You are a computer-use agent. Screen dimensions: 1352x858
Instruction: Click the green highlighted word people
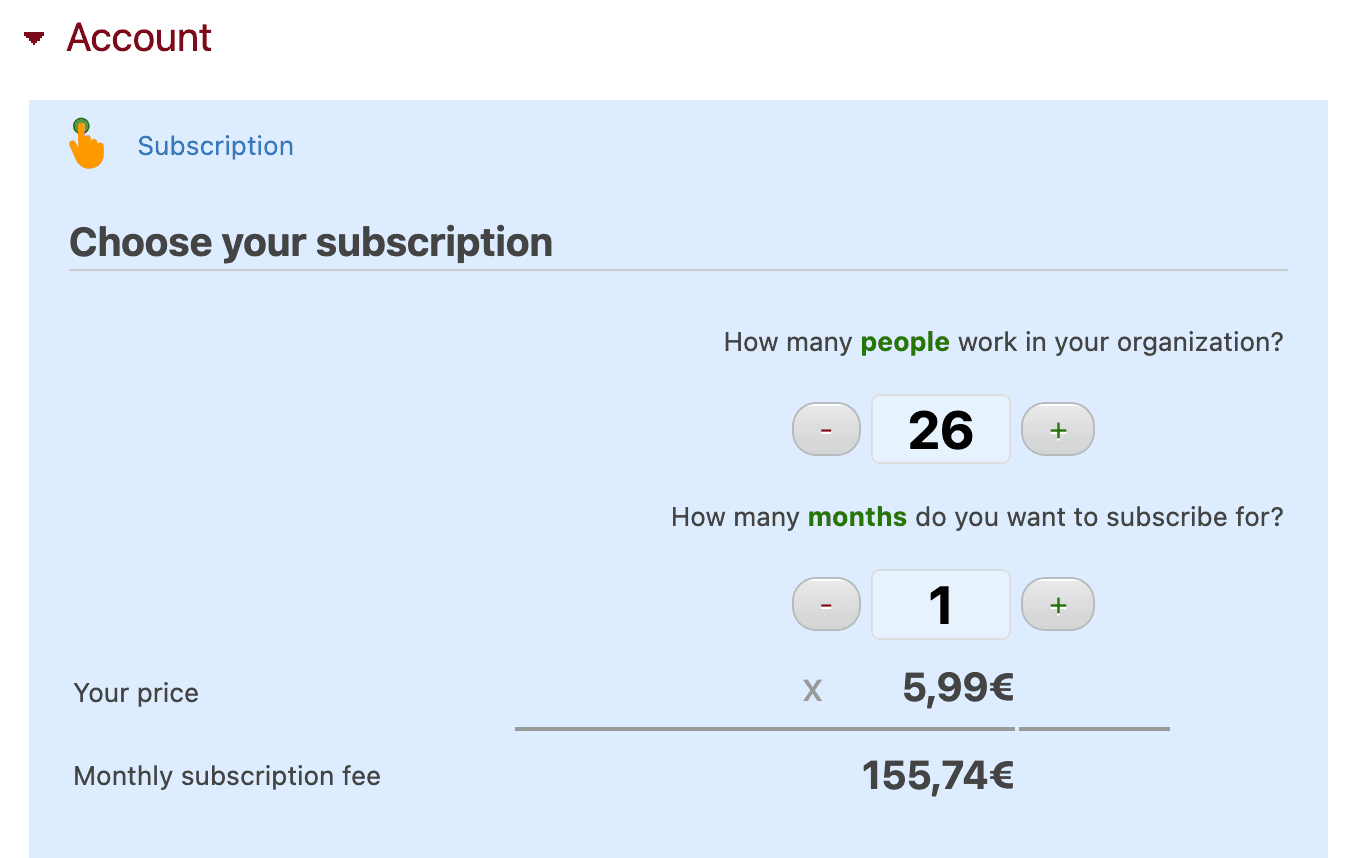tap(904, 342)
